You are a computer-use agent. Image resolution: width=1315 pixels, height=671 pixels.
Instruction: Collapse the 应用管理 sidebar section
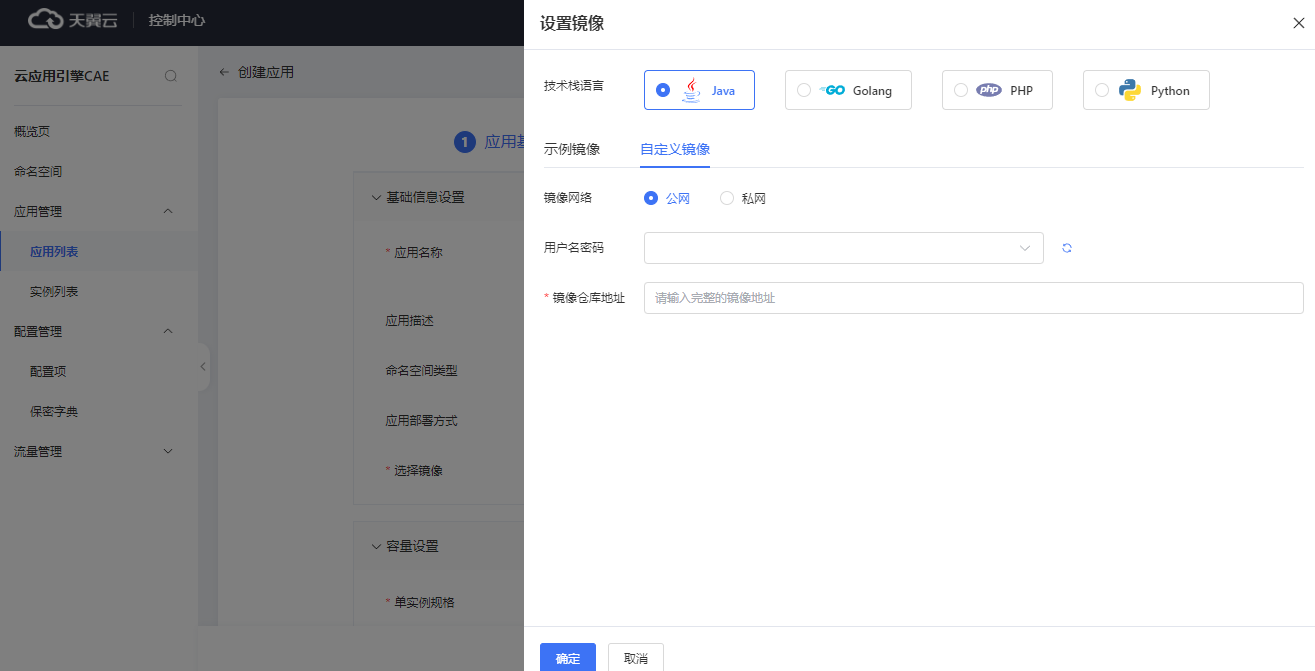point(168,211)
